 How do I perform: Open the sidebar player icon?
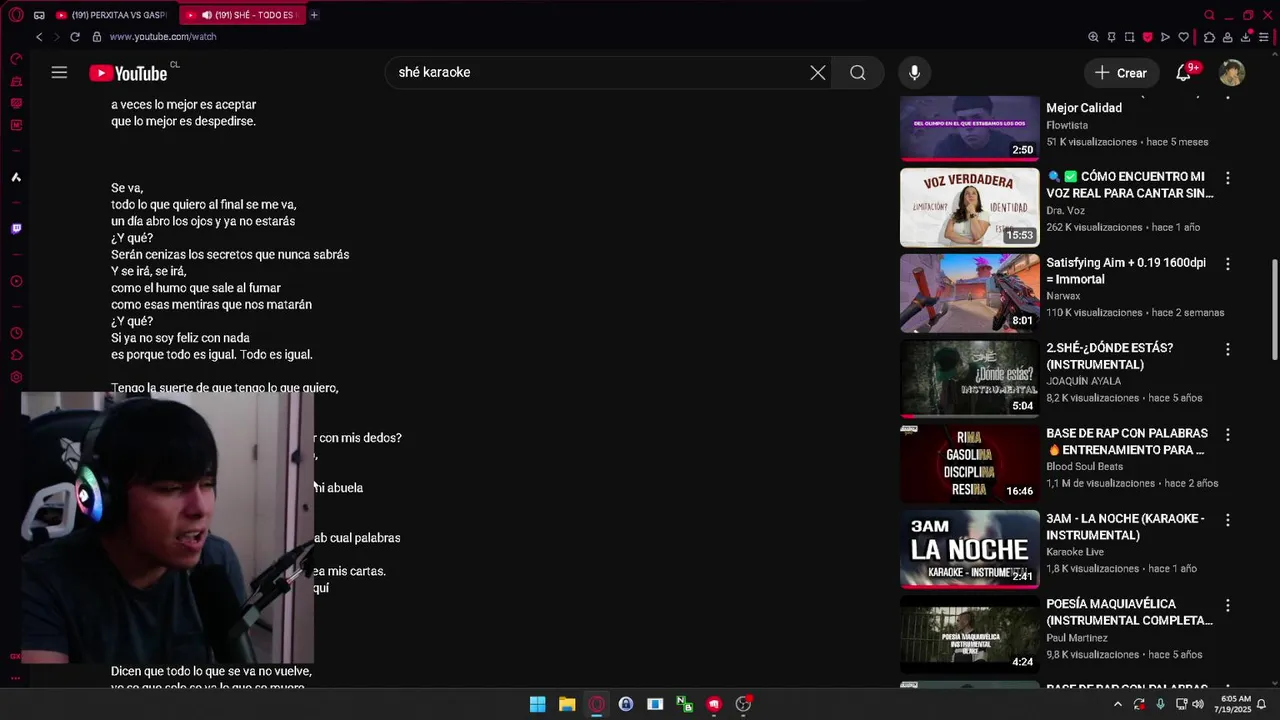coord(16,281)
